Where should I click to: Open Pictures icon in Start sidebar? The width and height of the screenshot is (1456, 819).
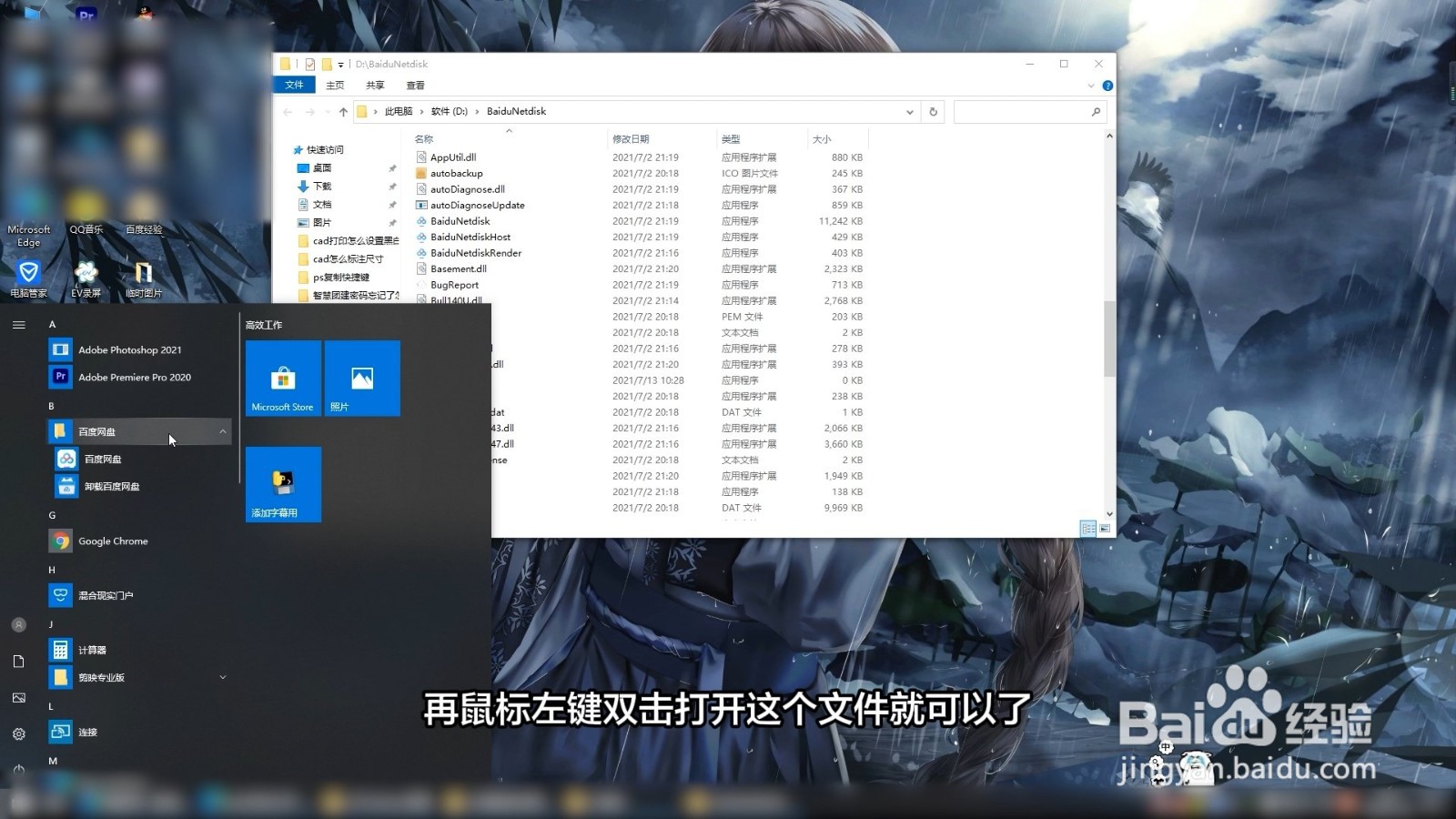[18, 698]
